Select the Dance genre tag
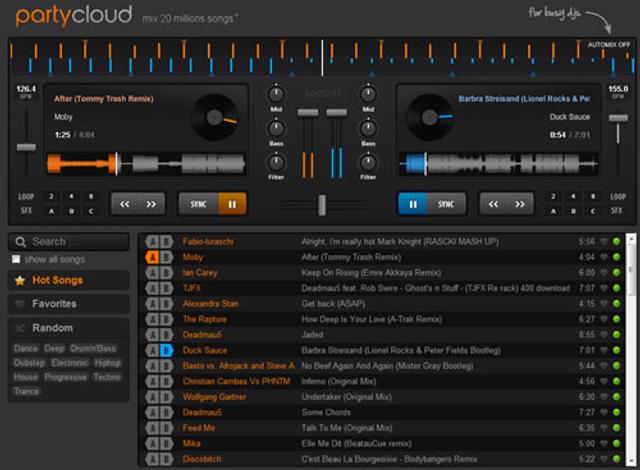Viewport: 640px width, 470px height. pyautogui.click(x=26, y=348)
